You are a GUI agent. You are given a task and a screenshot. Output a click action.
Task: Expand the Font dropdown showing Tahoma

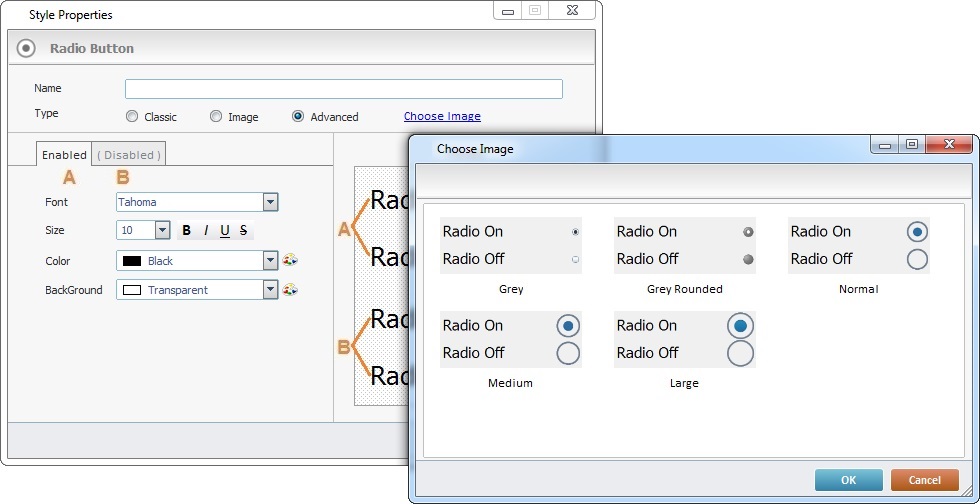[x=270, y=202]
